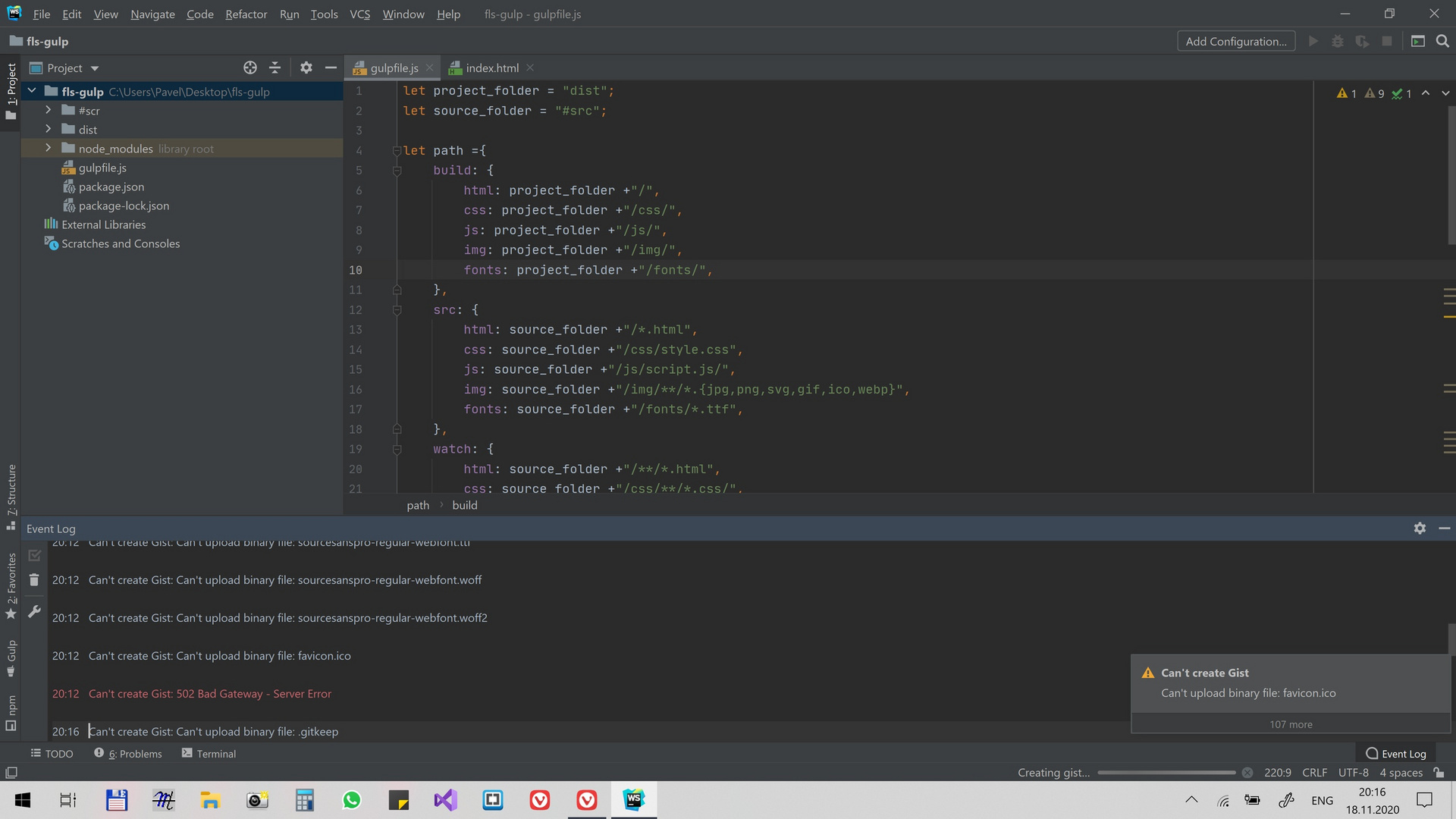Image resolution: width=1456 pixels, height=819 pixels.
Task: Hide the Event Log panel
Action: pyautogui.click(x=1445, y=529)
